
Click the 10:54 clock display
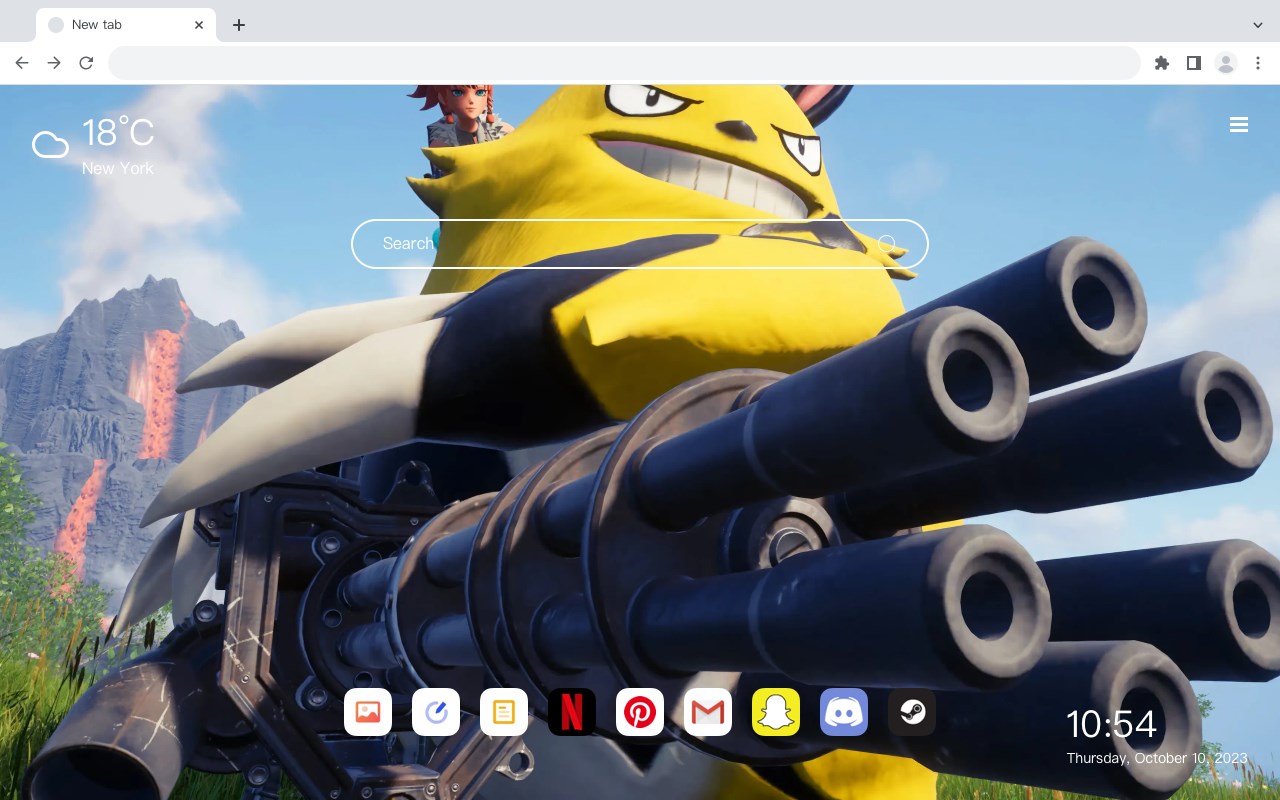pos(1111,724)
